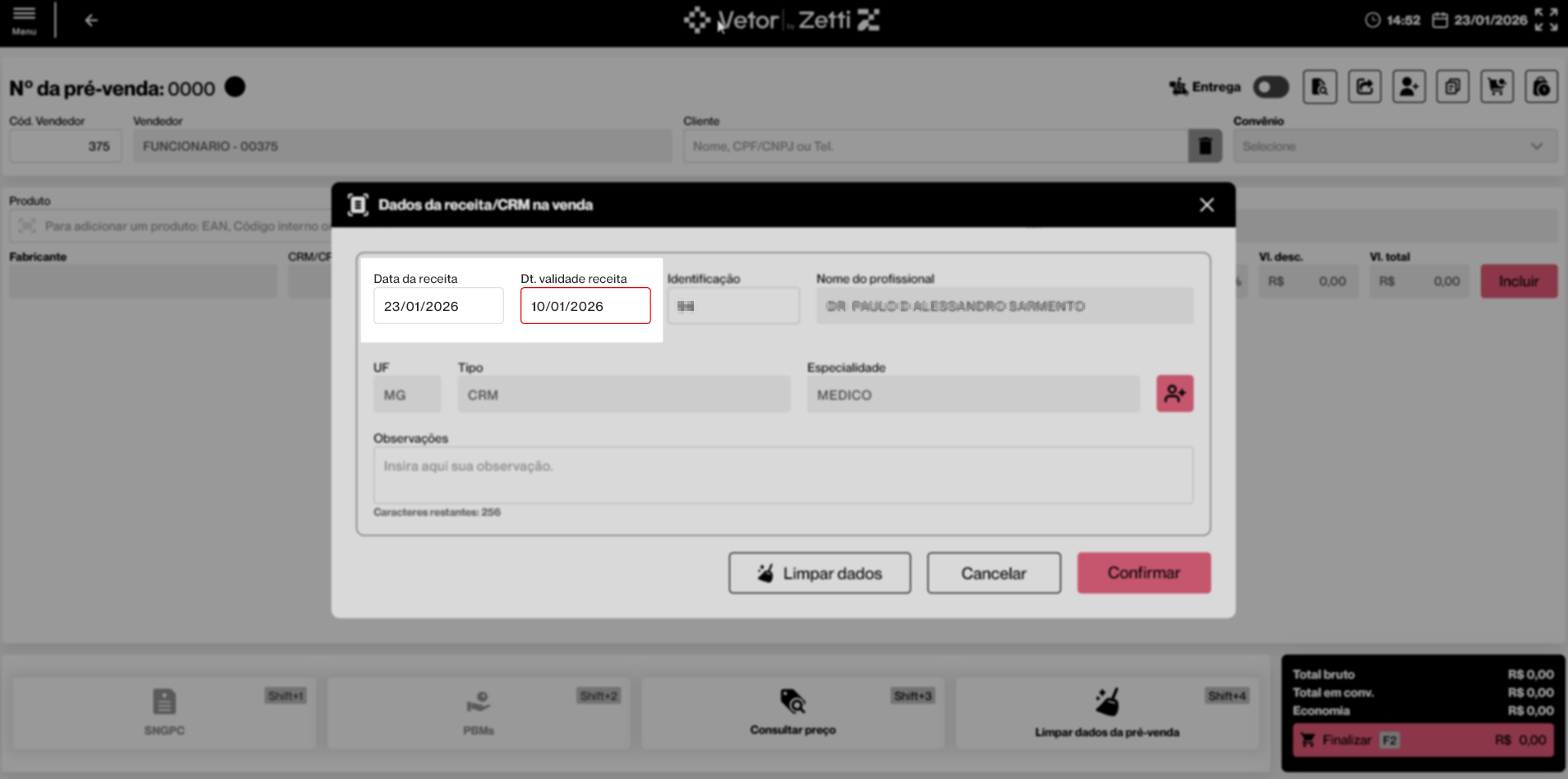
Task: Click the Vetor Zetti logo
Action: pos(781,20)
